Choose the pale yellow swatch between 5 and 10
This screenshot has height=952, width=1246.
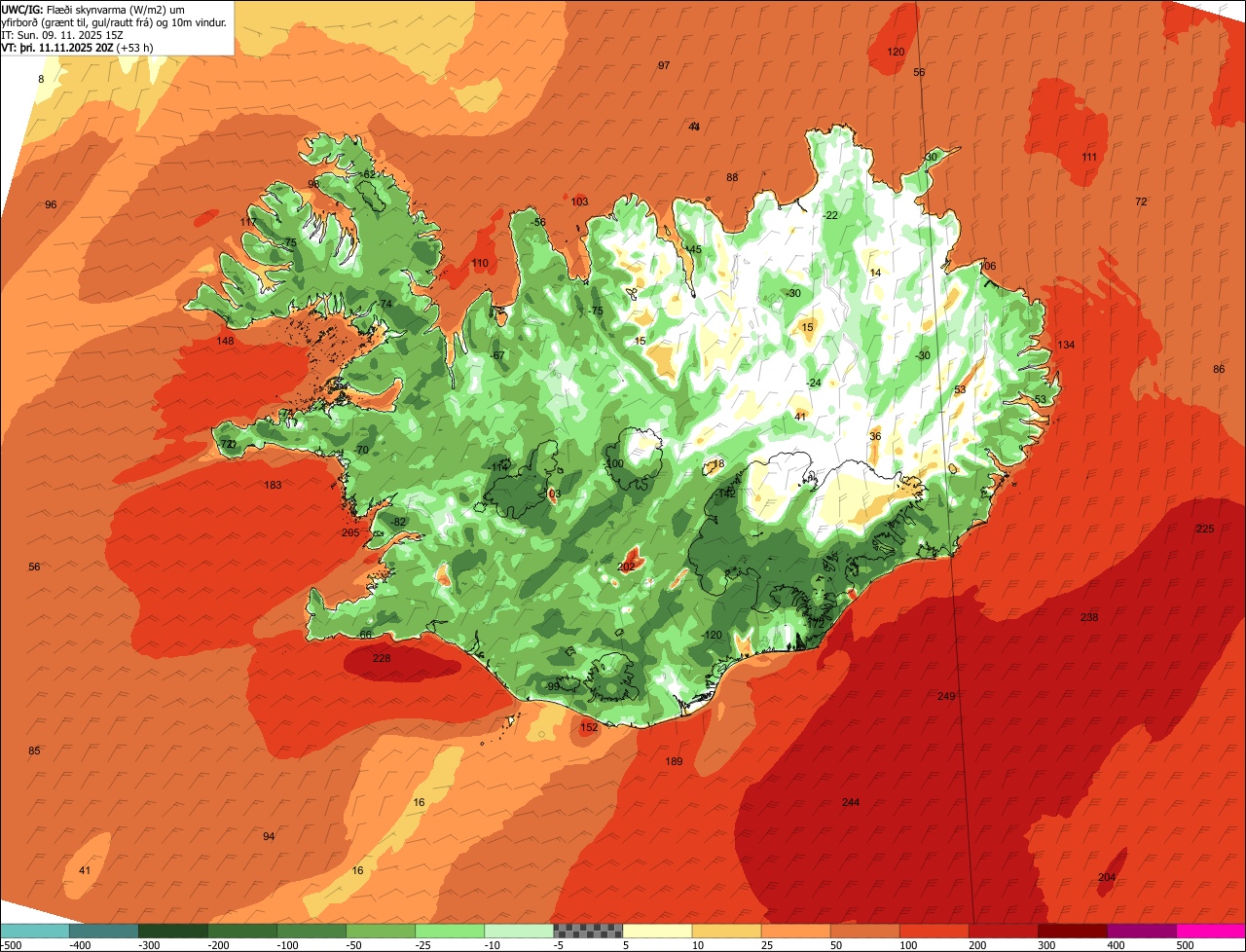point(657,931)
